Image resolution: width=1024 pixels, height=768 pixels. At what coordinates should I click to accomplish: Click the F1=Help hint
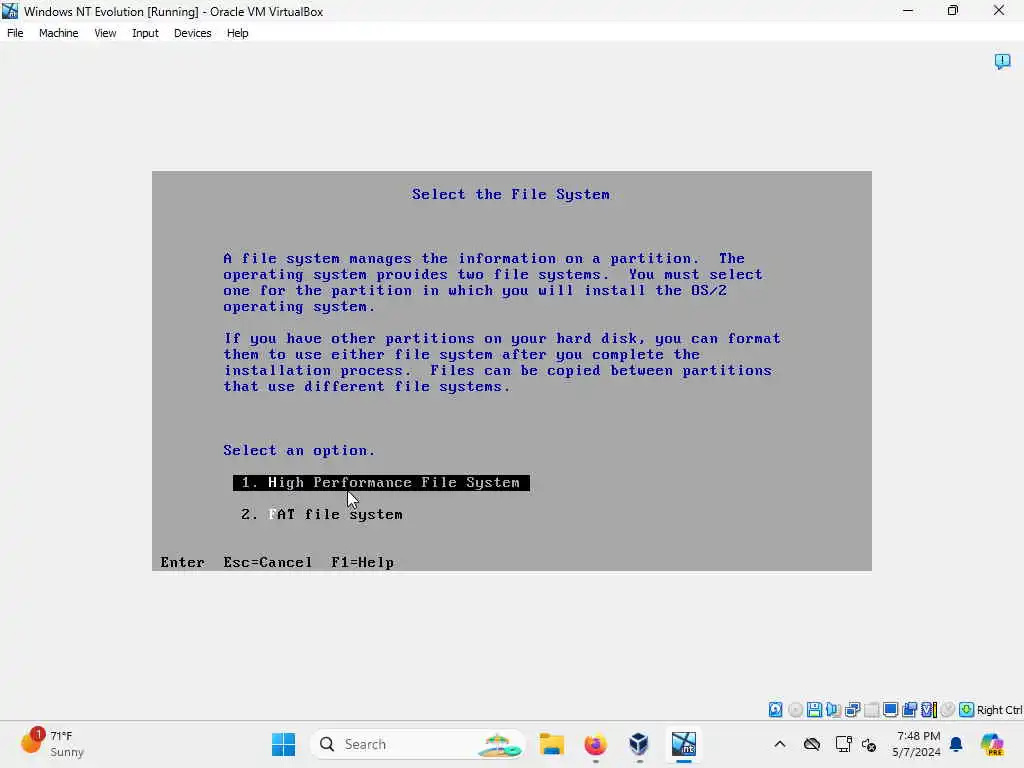tap(362, 562)
